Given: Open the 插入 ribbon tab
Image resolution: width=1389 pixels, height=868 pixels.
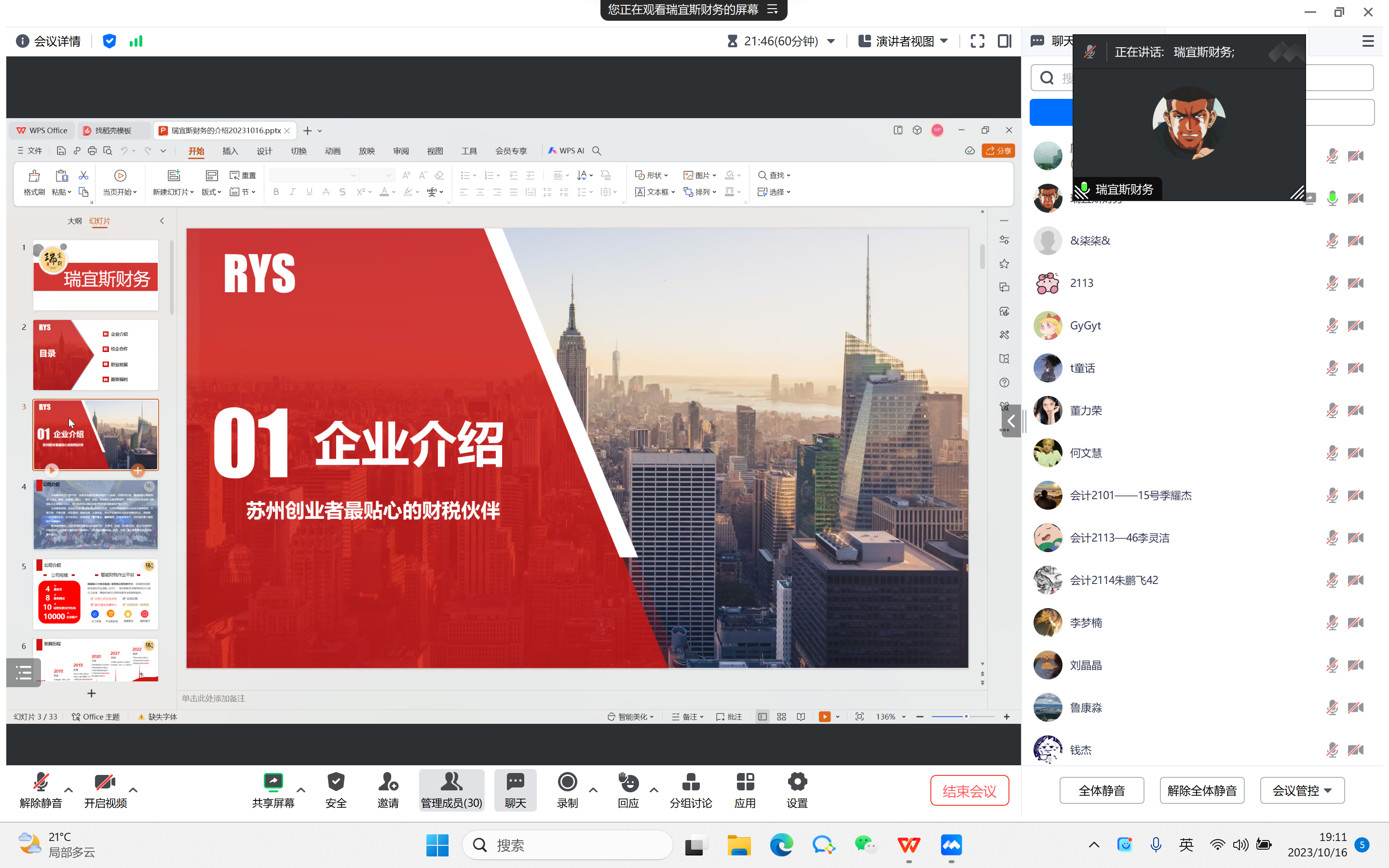Looking at the screenshot, I should pos(230,151).
